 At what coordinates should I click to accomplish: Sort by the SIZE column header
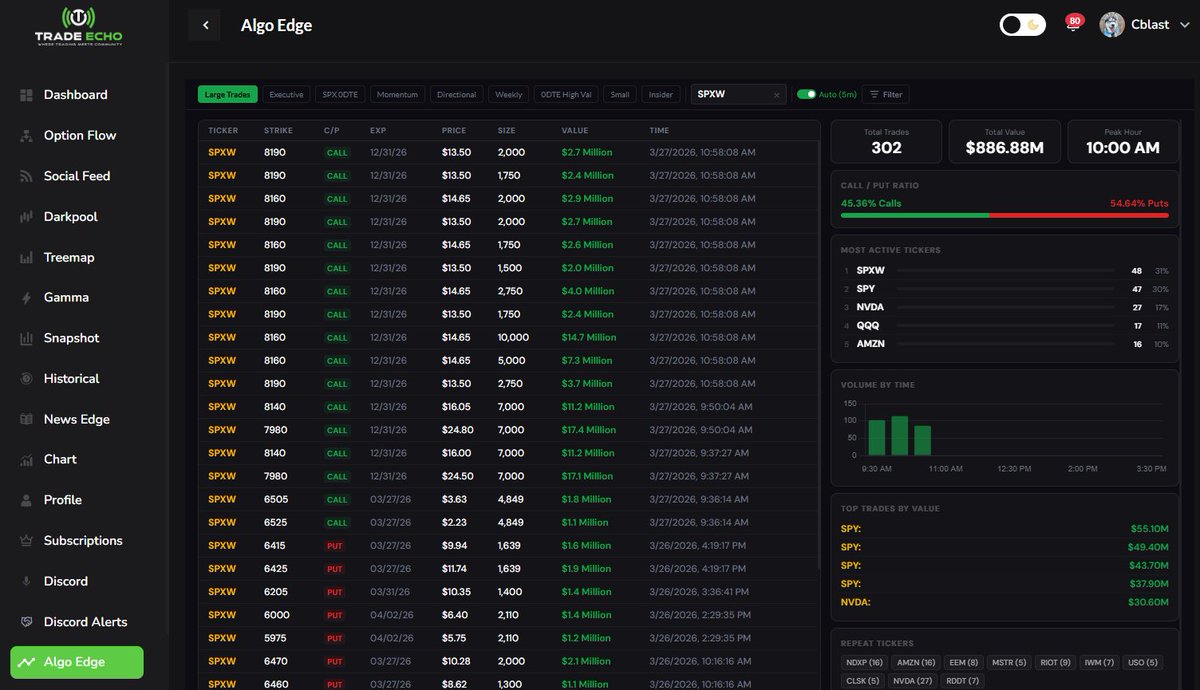[507, 131]
